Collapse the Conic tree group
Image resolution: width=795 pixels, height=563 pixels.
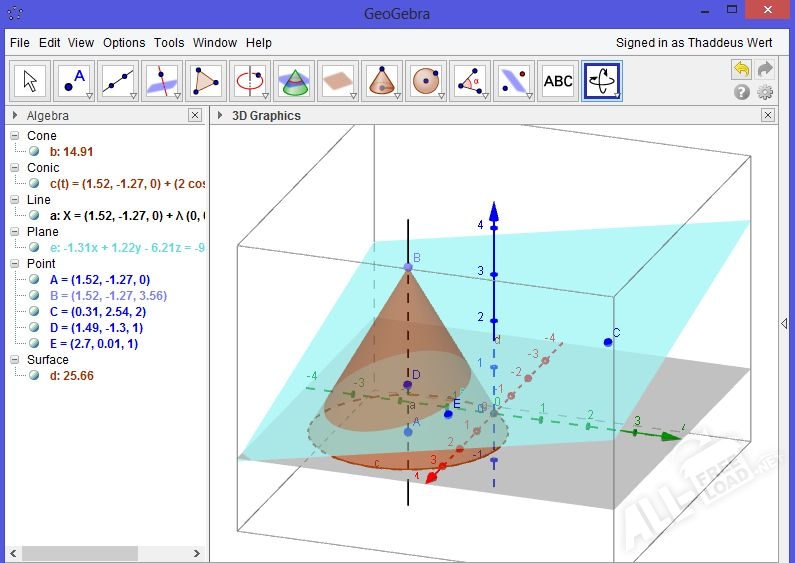pos(15,168)
